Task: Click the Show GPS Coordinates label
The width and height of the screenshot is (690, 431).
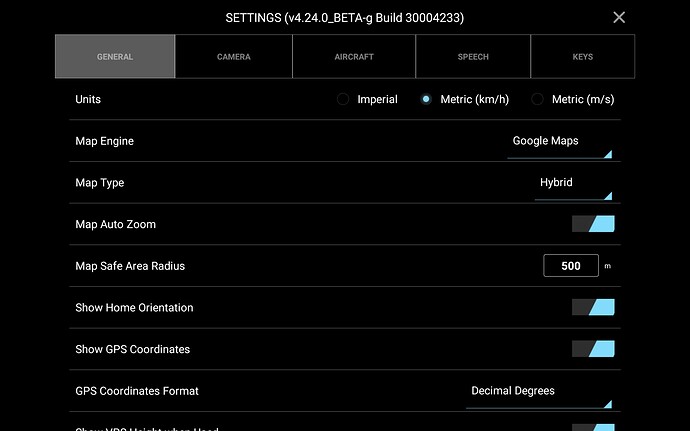Action: tap(132, 349)
